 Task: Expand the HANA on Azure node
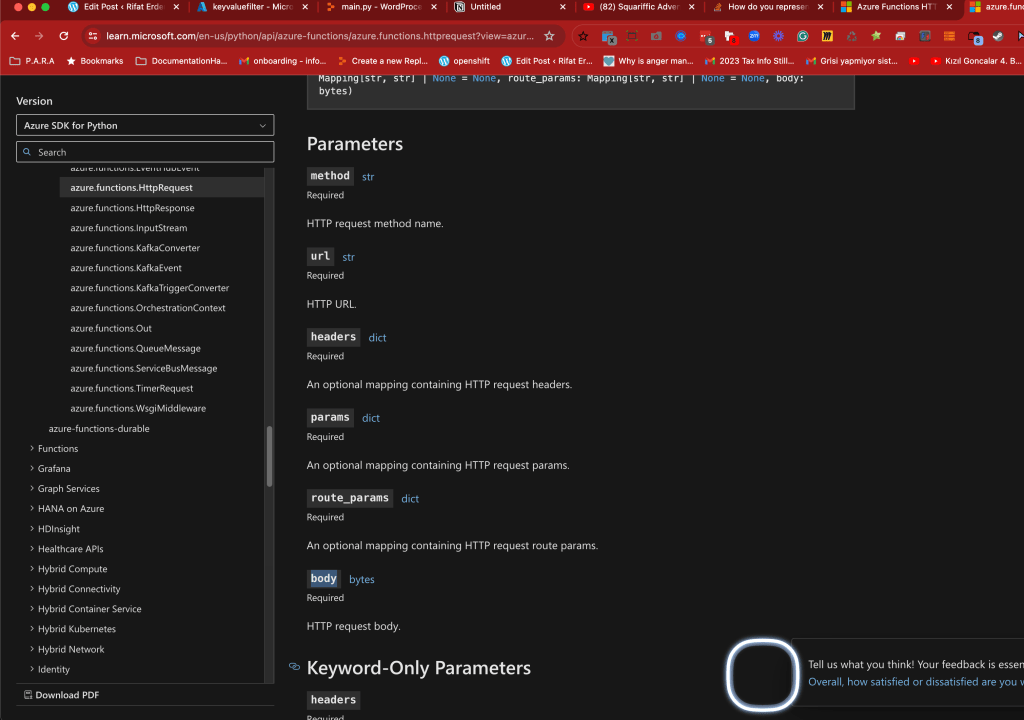pos(32,508)
